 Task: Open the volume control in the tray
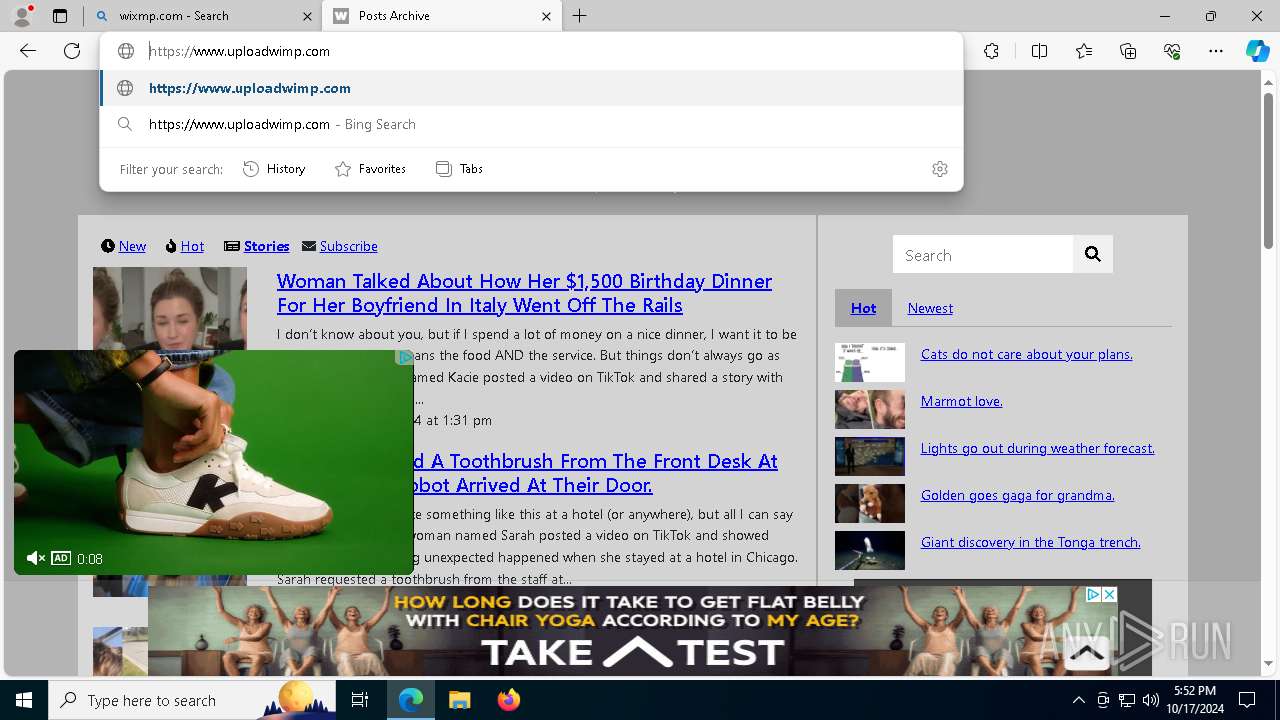1150,700
